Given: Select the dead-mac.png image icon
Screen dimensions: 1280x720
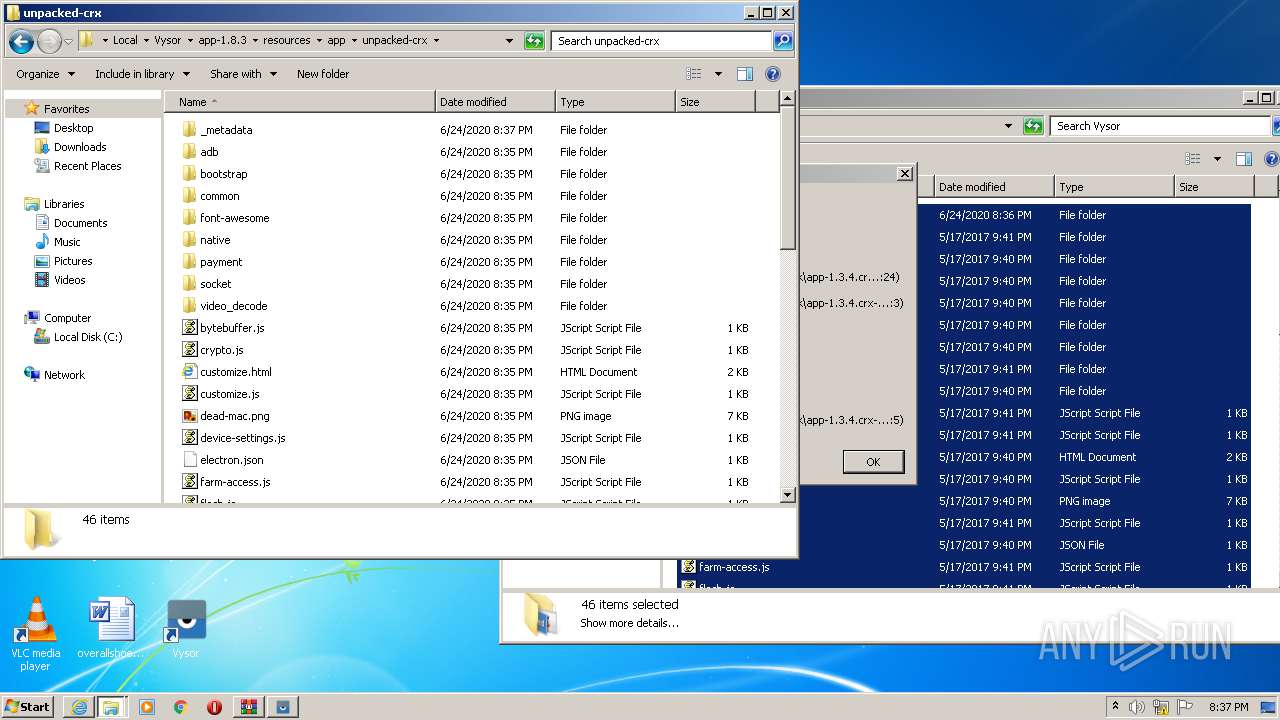Looking at the screenshot, I should 190,416.
